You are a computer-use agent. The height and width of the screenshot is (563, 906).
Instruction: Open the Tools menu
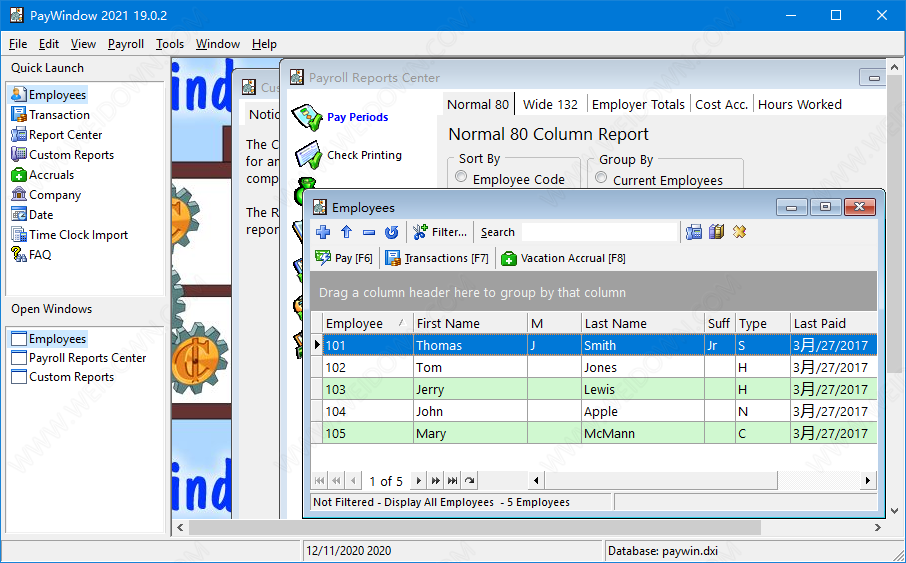tap(170, 44)
